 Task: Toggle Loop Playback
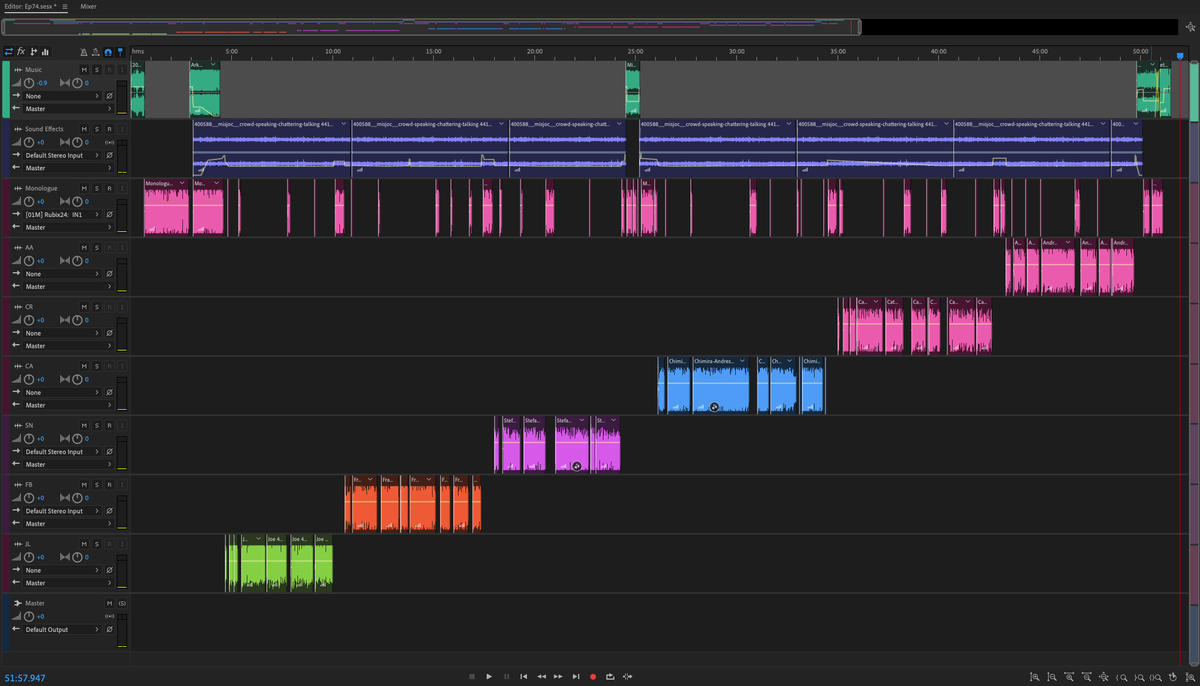tap(610, 677)
